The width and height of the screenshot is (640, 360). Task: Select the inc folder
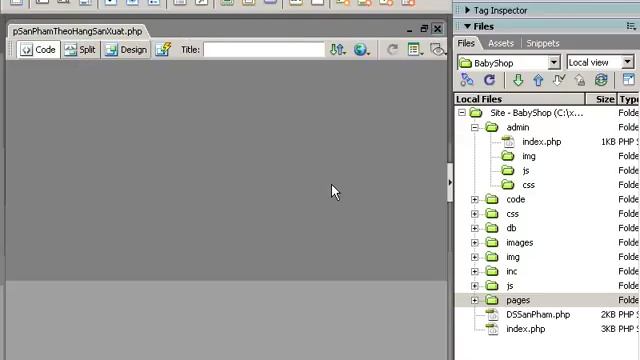pos(511,271)
